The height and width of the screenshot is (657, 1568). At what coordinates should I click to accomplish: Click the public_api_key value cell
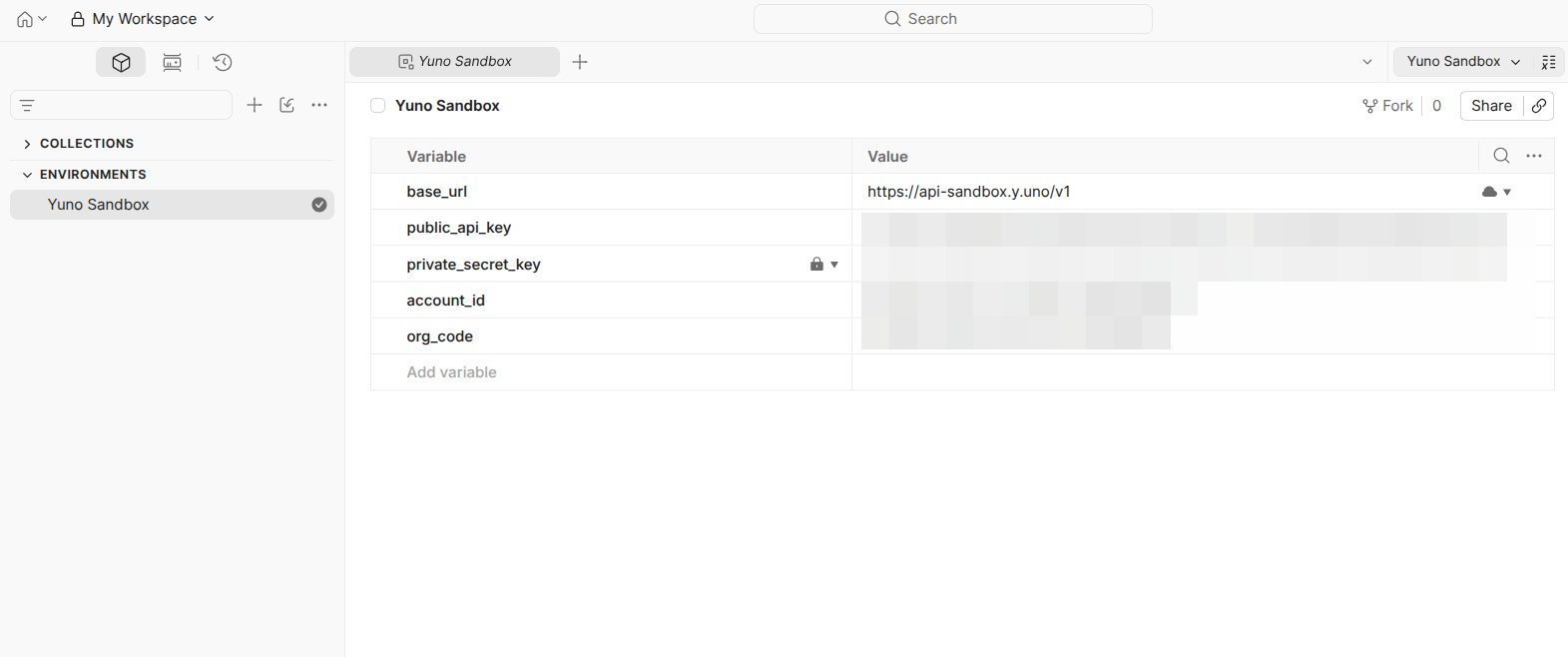(1203, 228)
